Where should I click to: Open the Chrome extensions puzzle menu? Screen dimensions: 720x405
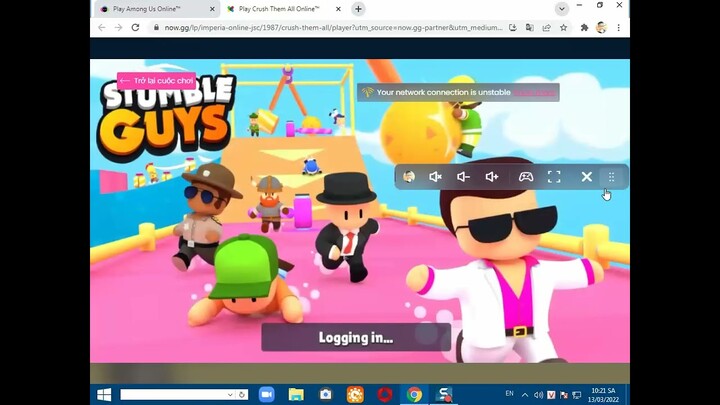click(584, 28)
